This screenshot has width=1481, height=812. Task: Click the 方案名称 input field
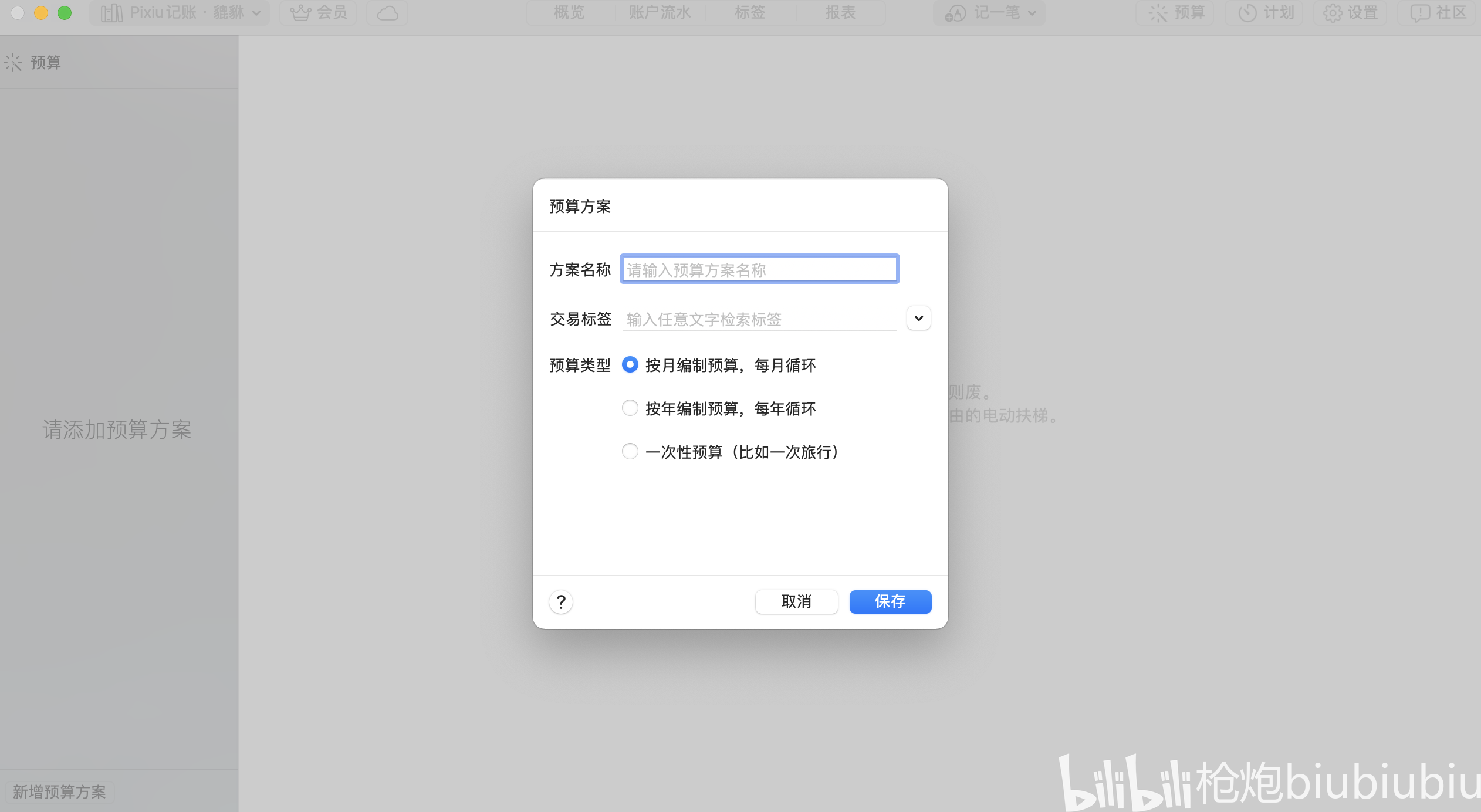tap(759, 269)
